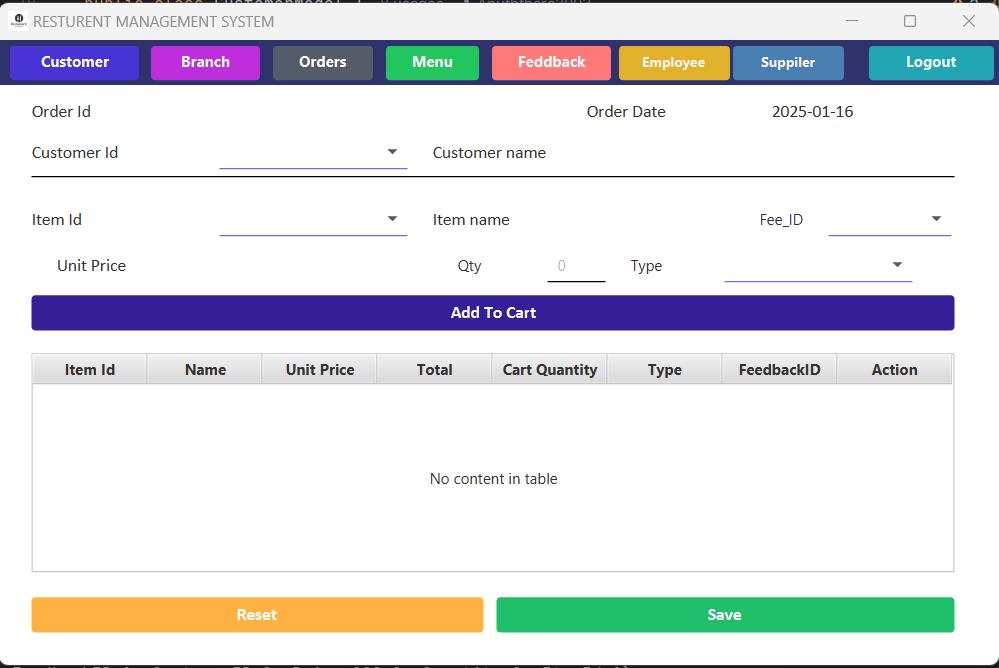999x668 pixels.
Task: Select the FeedbackID column header
Action: click(779, 370)
